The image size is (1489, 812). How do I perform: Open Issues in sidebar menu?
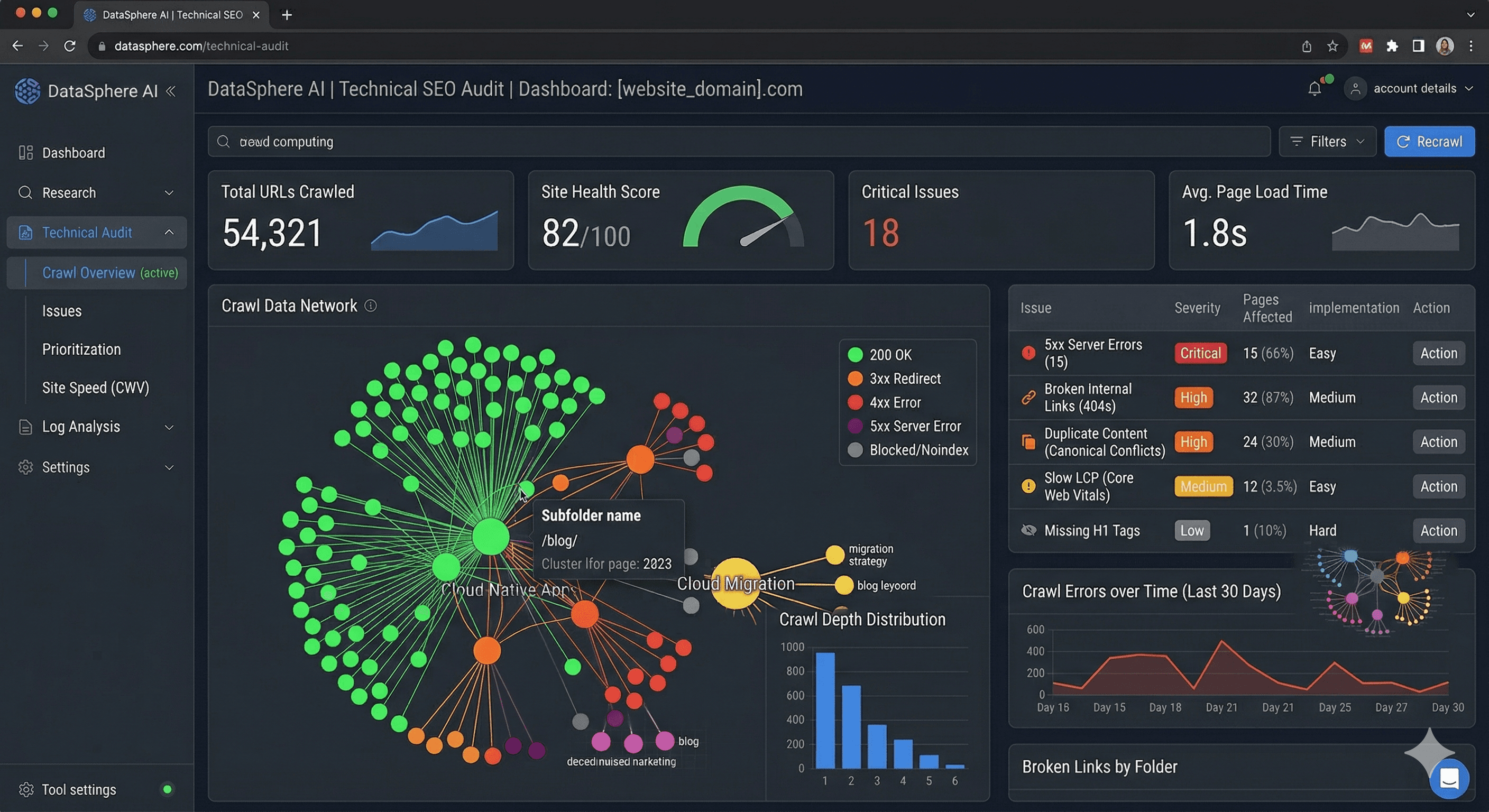62,311
